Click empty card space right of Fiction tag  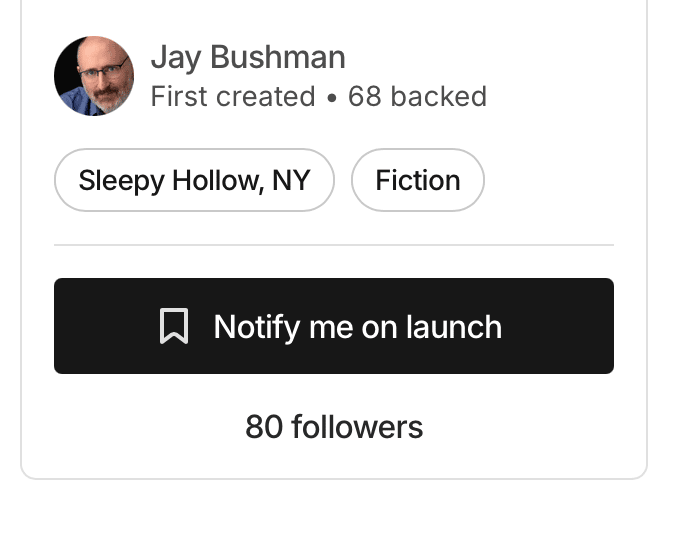point(555,180)
